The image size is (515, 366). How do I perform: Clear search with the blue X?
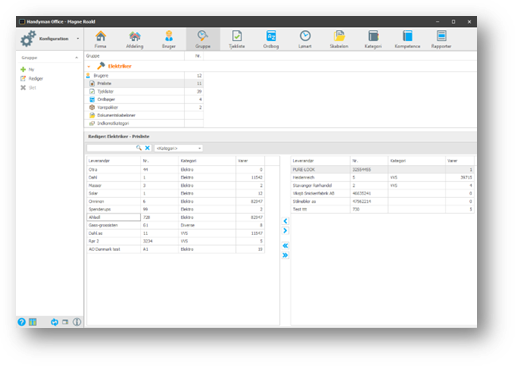point(147,148)
